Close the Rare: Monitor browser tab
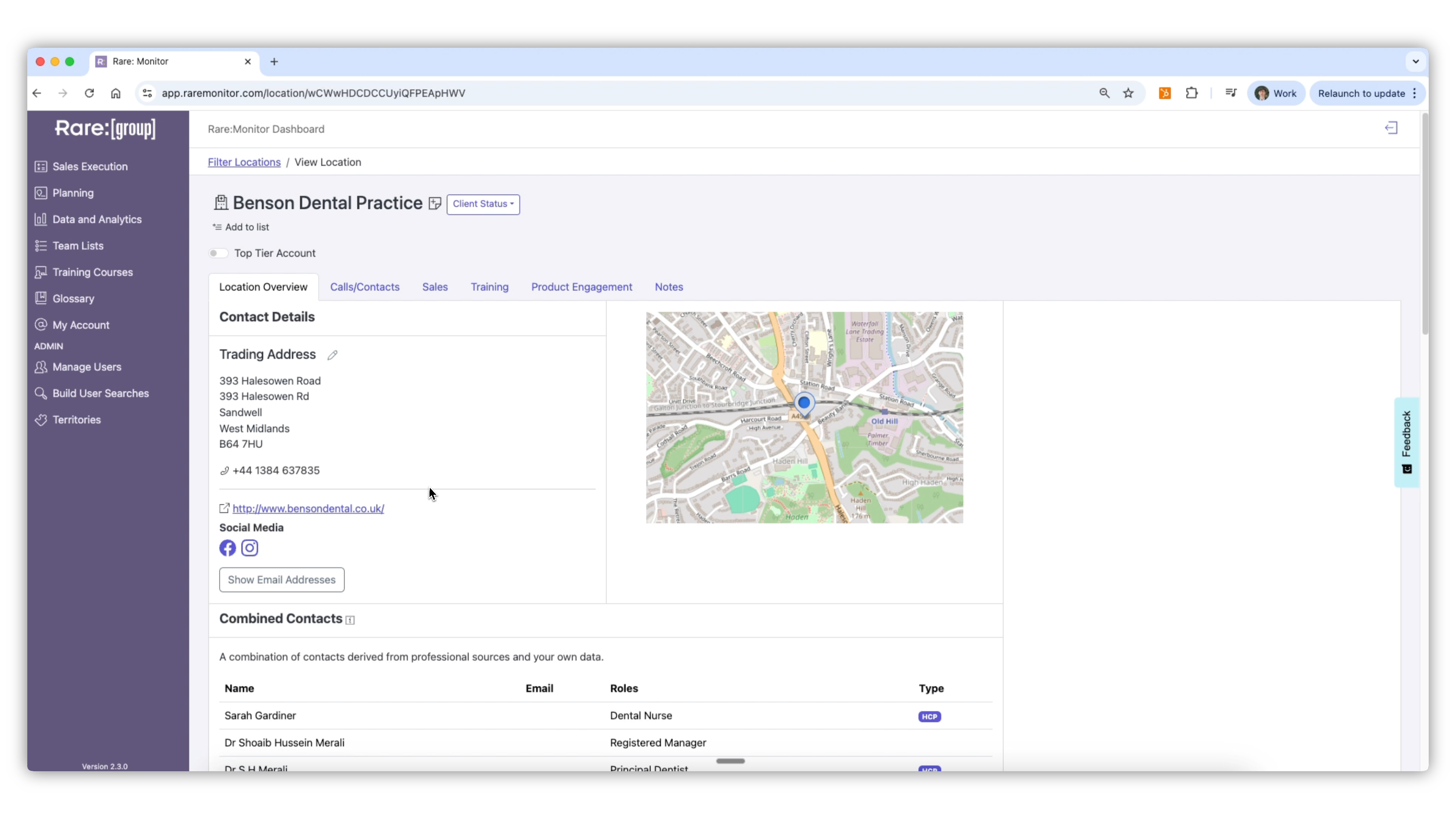Screen dimensions: 1456x819 click(248, 61)
